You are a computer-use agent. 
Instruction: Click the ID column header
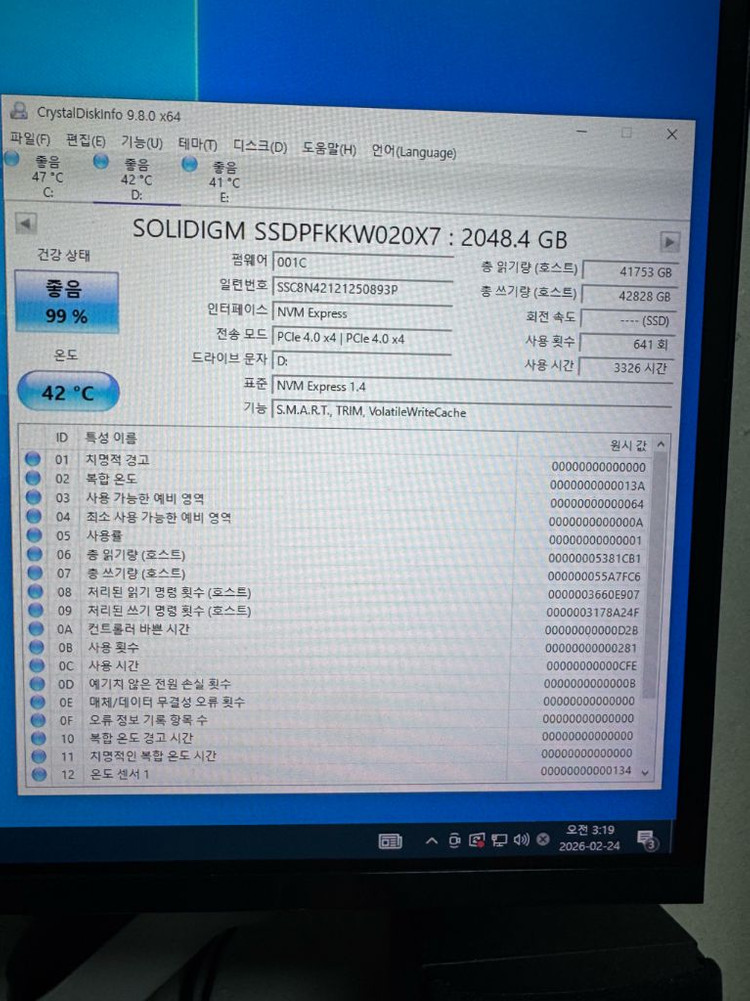point(61,437)
